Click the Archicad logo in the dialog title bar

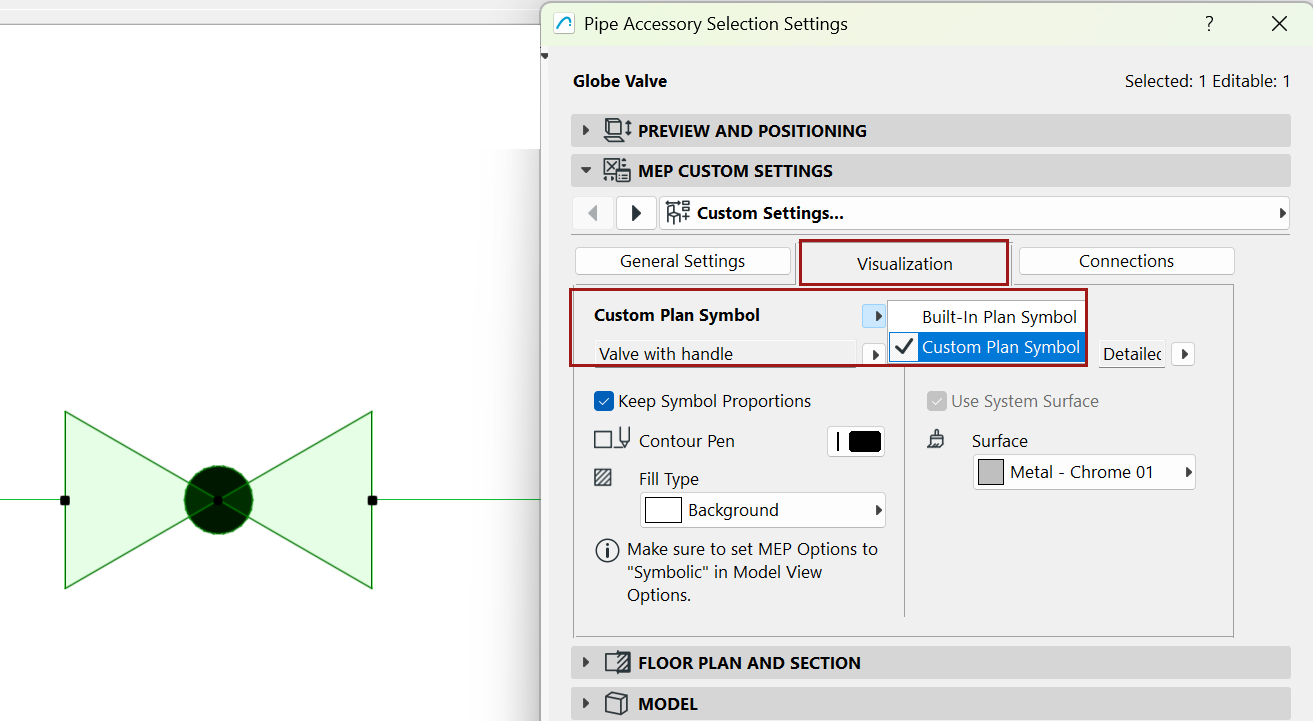click(x=564, y=24)
